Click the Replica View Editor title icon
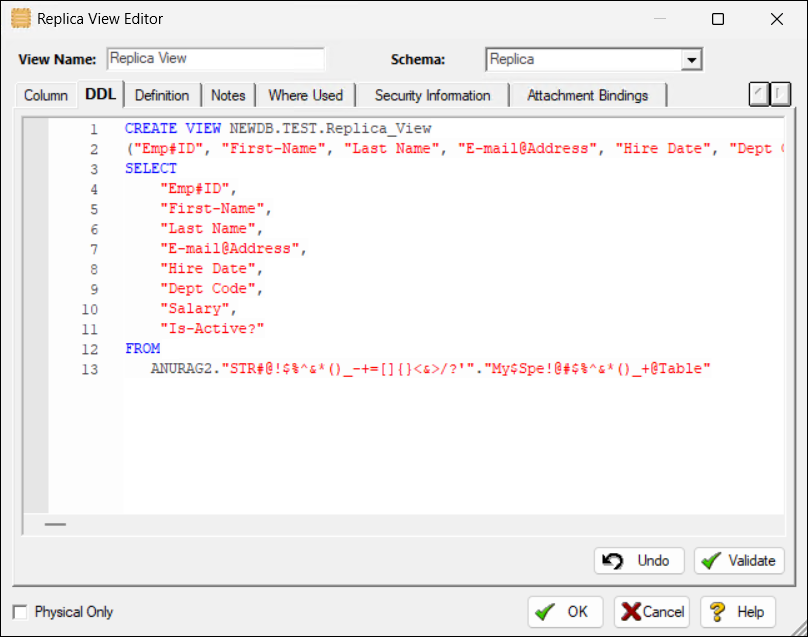The width and height of the screenshot is (808, 637). coord(21,19)
